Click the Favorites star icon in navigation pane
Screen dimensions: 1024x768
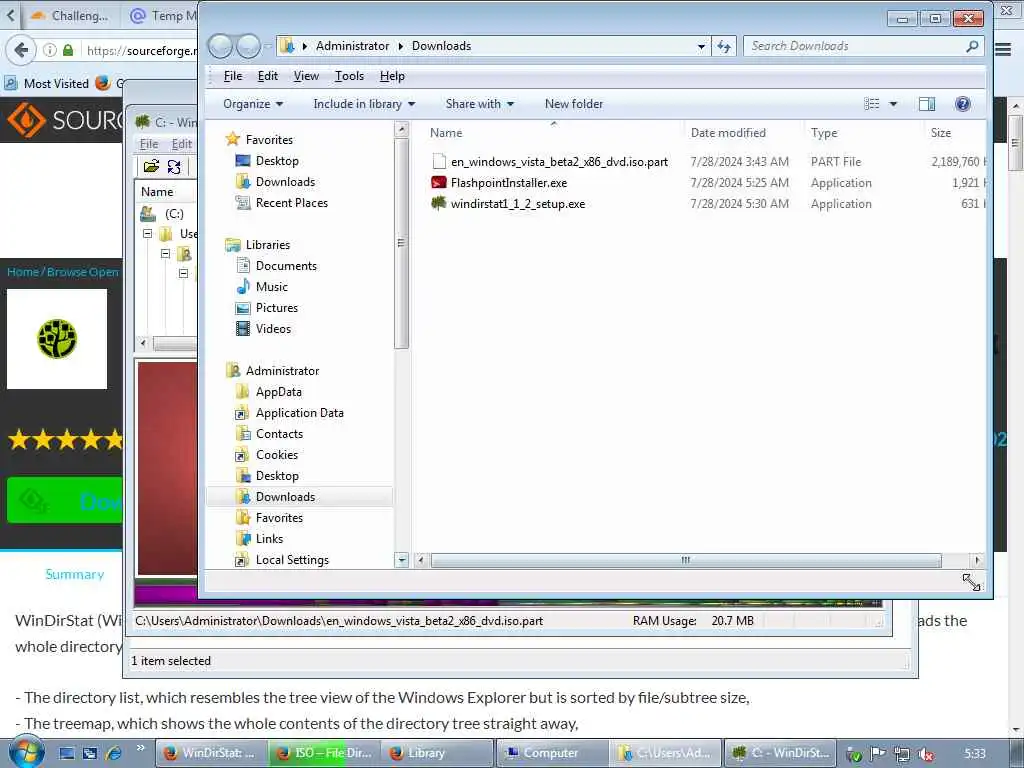click(232, 139)
